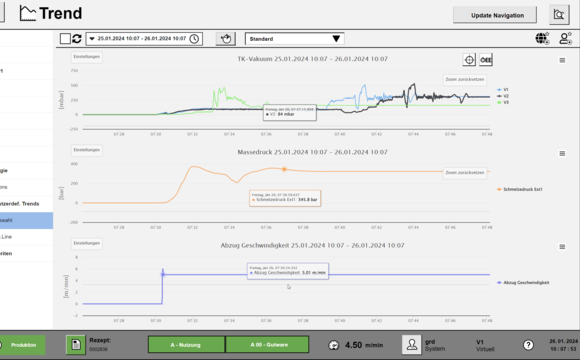Click the OEE icon button
Screen dimensions: 580x360
coord(486,60)
